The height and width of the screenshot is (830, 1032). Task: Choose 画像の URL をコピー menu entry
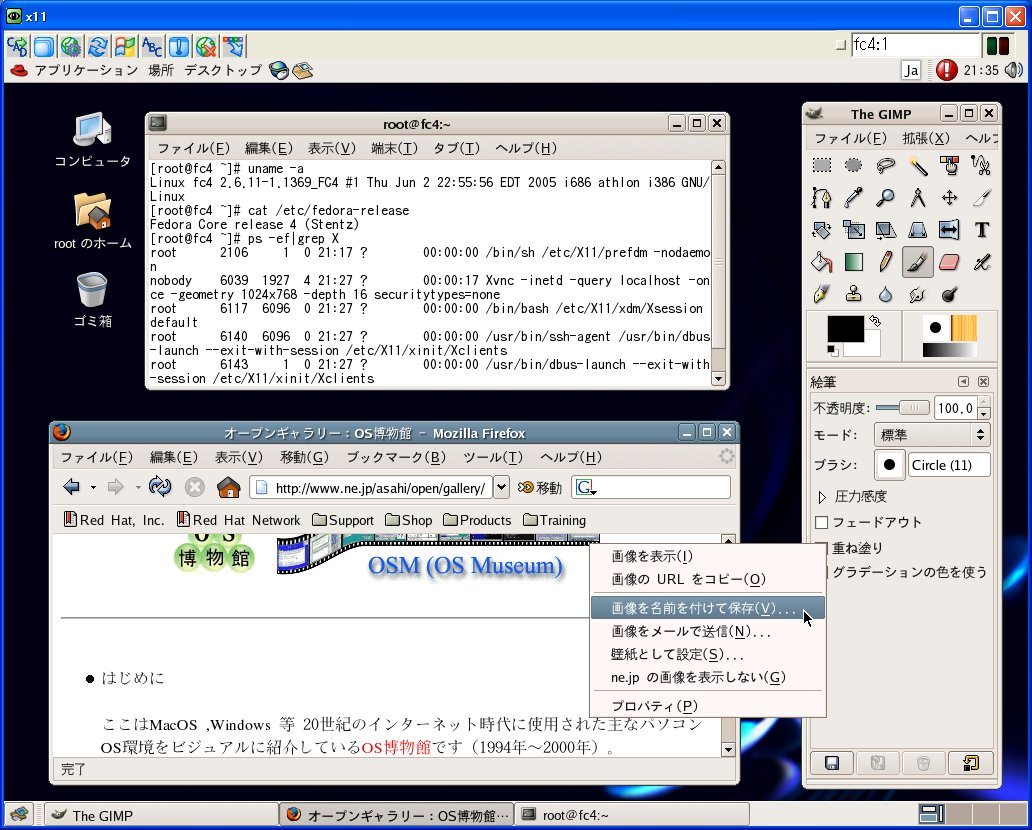point(708,579)
